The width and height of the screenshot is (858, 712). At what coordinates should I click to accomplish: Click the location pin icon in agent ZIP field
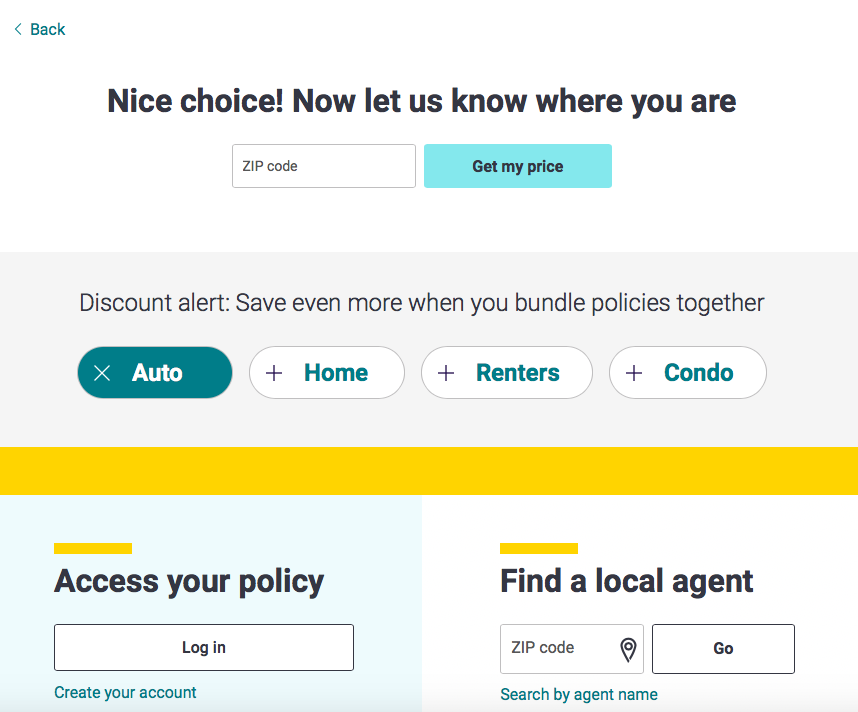(x=628, y=650)
